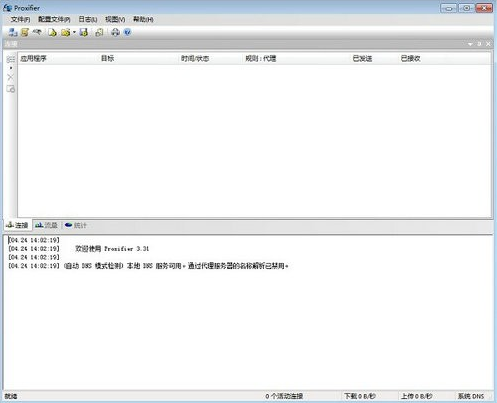The width and height of the screenshot is (497, 403).
Task: Click the Name Resolution toolbar icon
Action: tap(37, 32)
